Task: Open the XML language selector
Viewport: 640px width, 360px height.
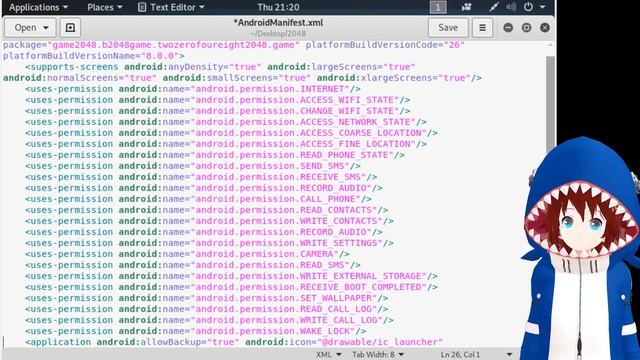Action: pyautogui.click(x=329, y=354)
